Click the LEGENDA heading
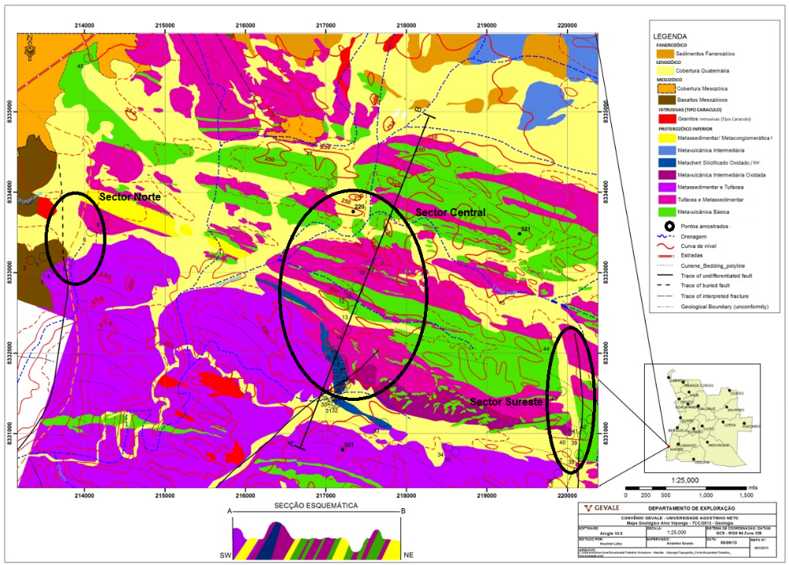Image resolution: width=789 pixels, height=565 pixels. pyautogui.click(x=669, y=35)
